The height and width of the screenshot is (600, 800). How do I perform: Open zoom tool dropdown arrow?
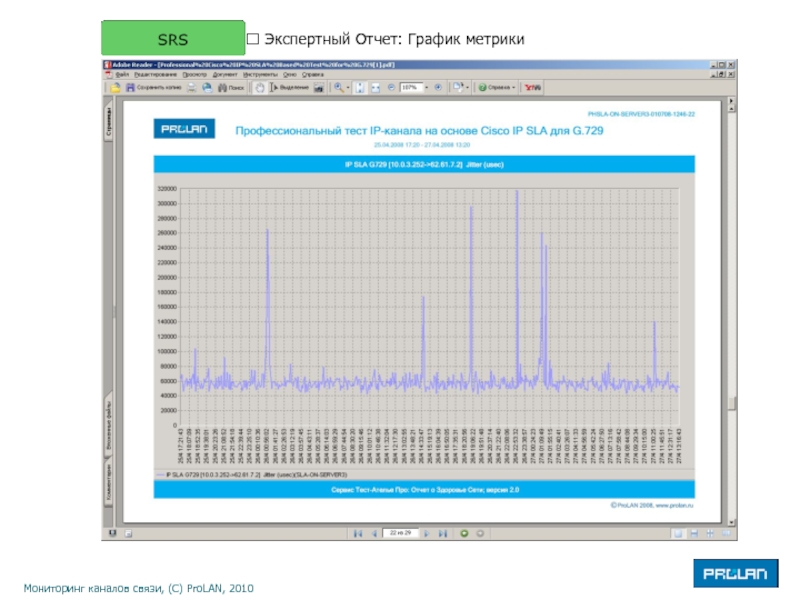(x=348, y=88)
